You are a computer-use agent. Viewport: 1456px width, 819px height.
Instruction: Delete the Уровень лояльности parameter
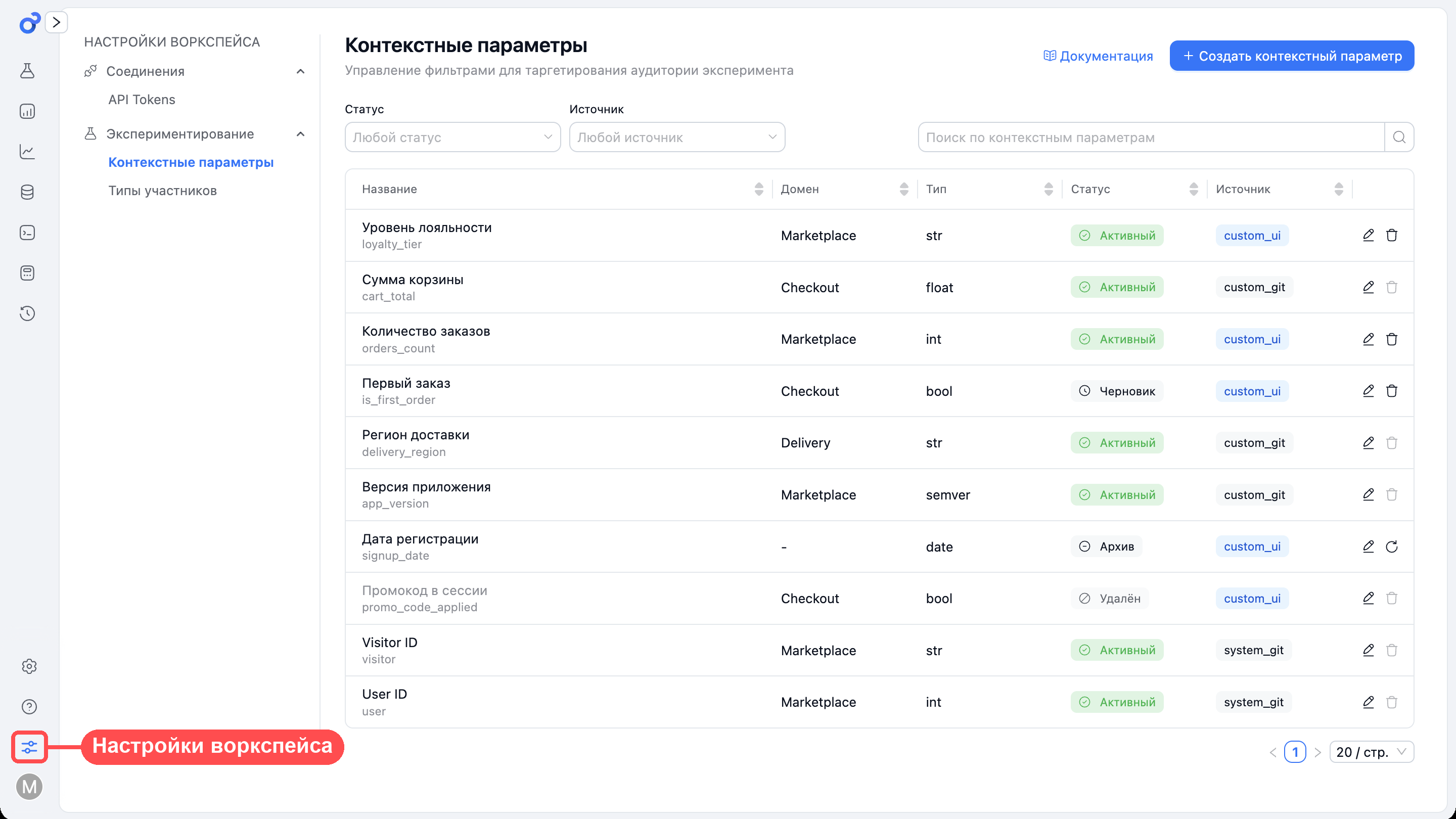[1392, 235]
